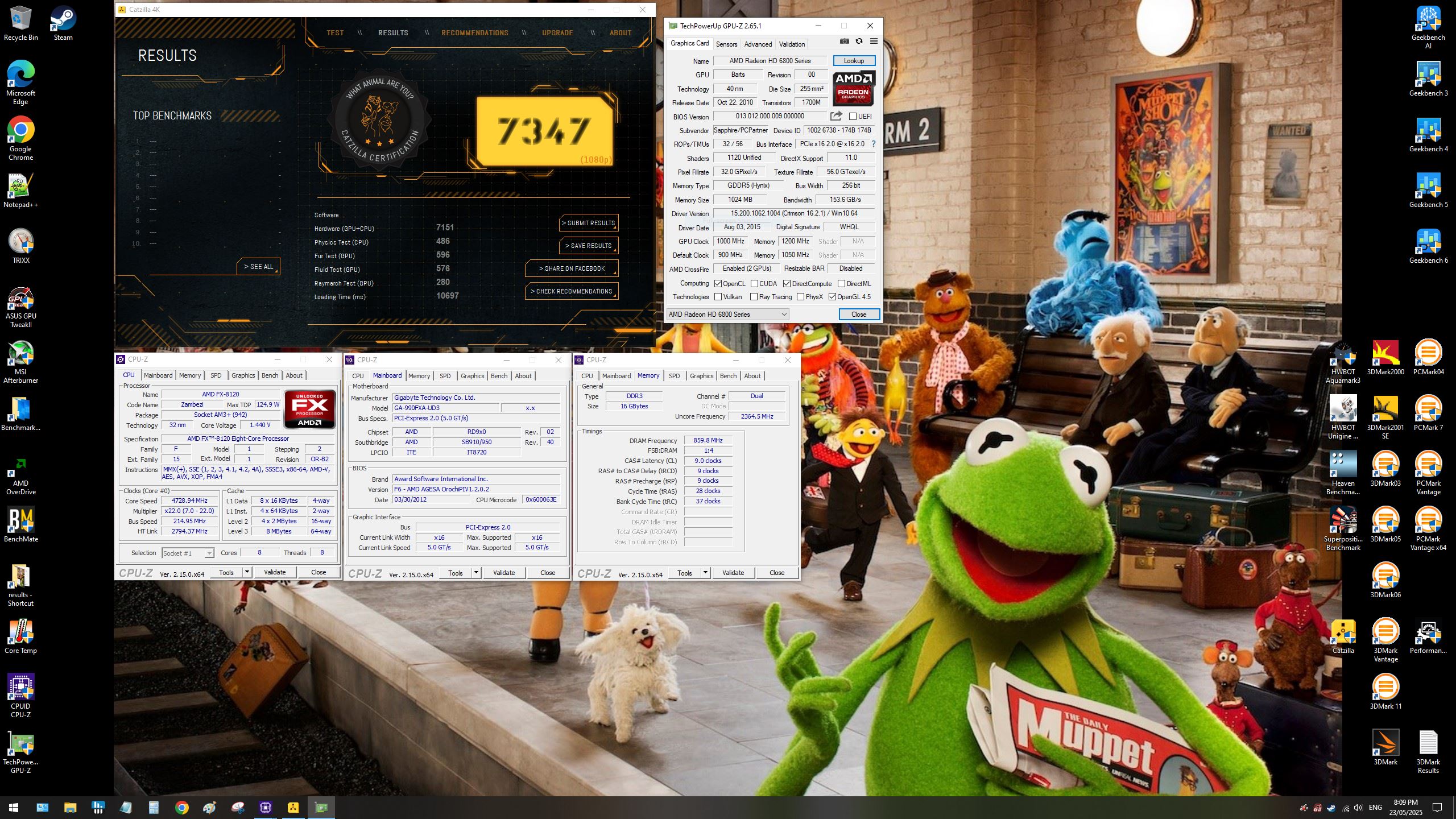The width and height of the screenshot is (1456, 819).
Task: Open the Recycle Bin desktop icon
Action: (x=21, y=24)
